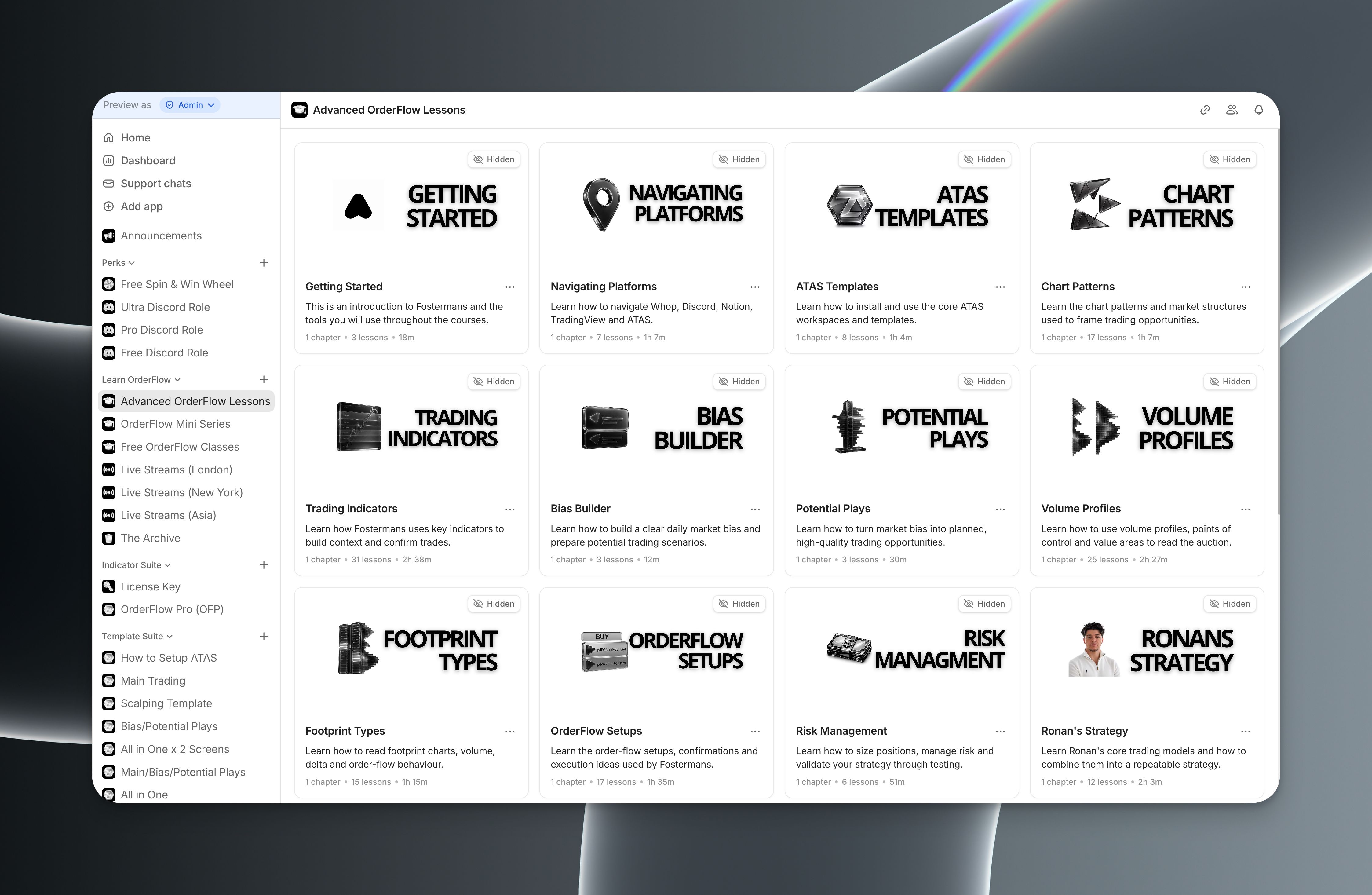Toggle Hidden badge on Bias Builder card
Image resolution: width=1372 pixels, height=895 pixels.
point(740,382)
